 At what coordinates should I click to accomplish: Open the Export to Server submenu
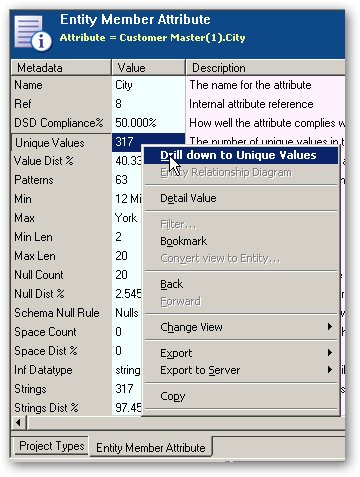(241, 370)
